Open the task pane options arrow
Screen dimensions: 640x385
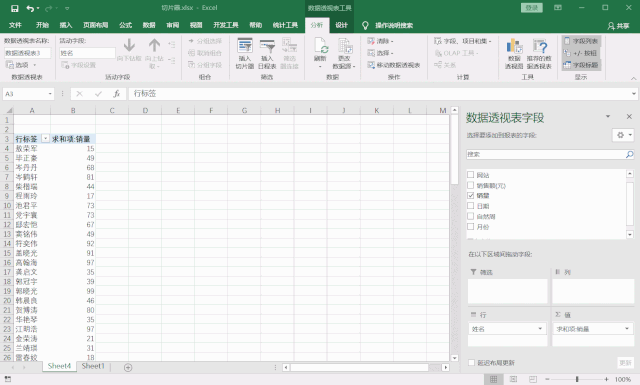tap(608, 117)
